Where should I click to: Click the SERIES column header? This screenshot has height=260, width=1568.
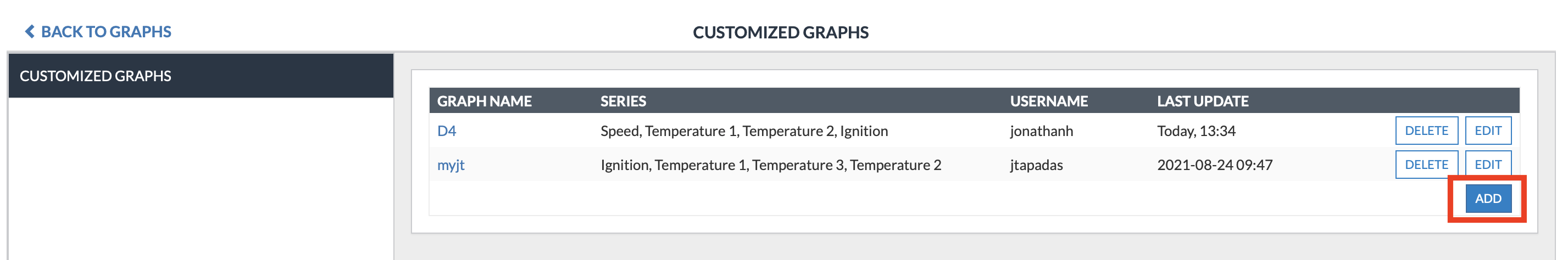[622, 101]
